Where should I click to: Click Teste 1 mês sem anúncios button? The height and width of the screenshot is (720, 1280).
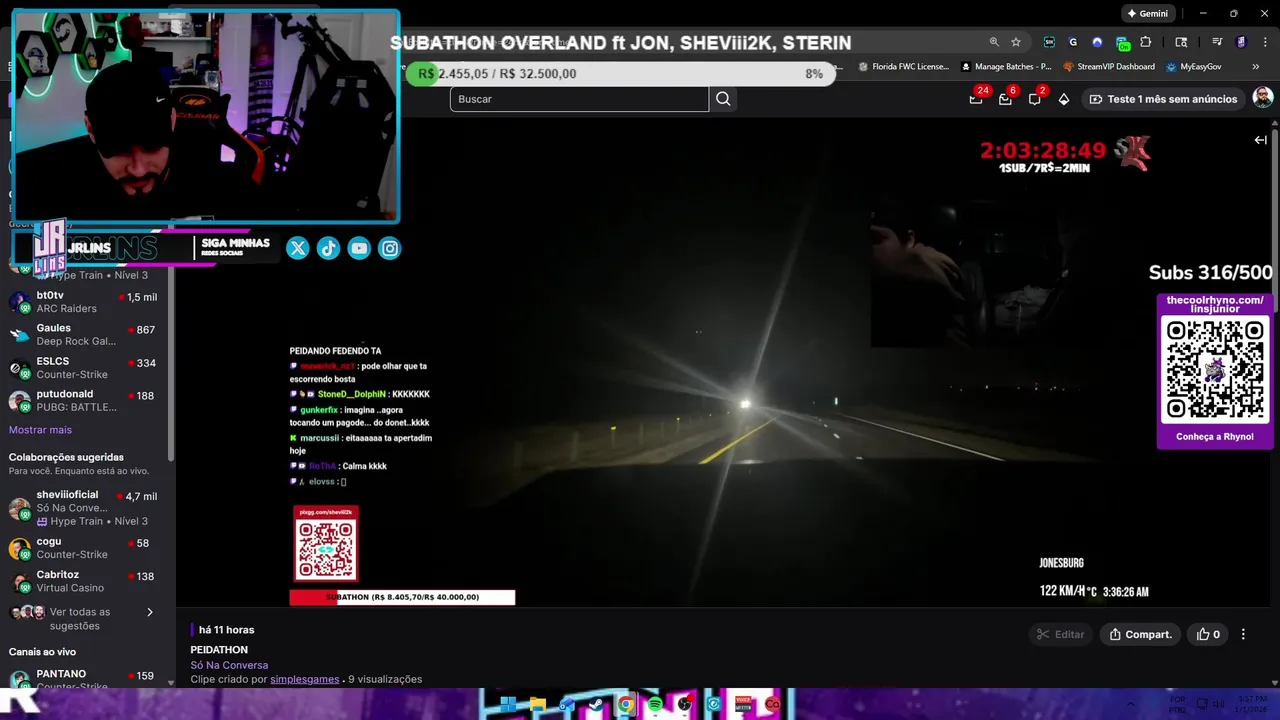pyautogui.click(x=1163, y=99)
